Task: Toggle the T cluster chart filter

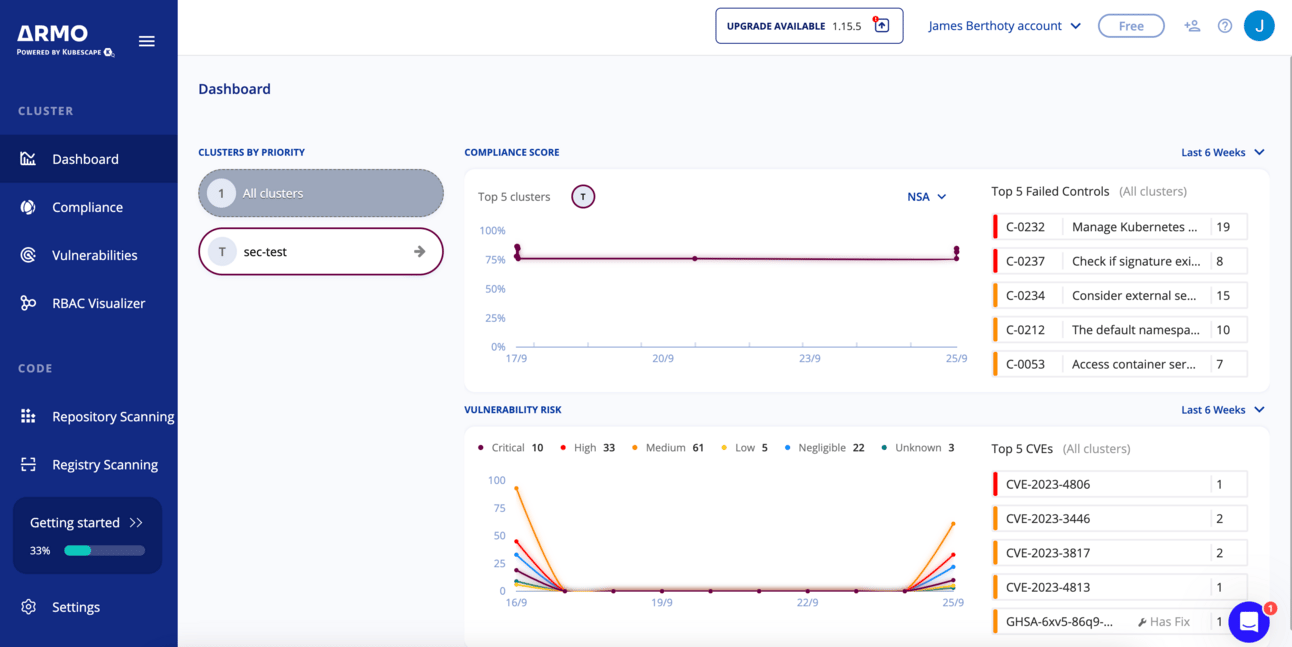Action: [583, 197]
